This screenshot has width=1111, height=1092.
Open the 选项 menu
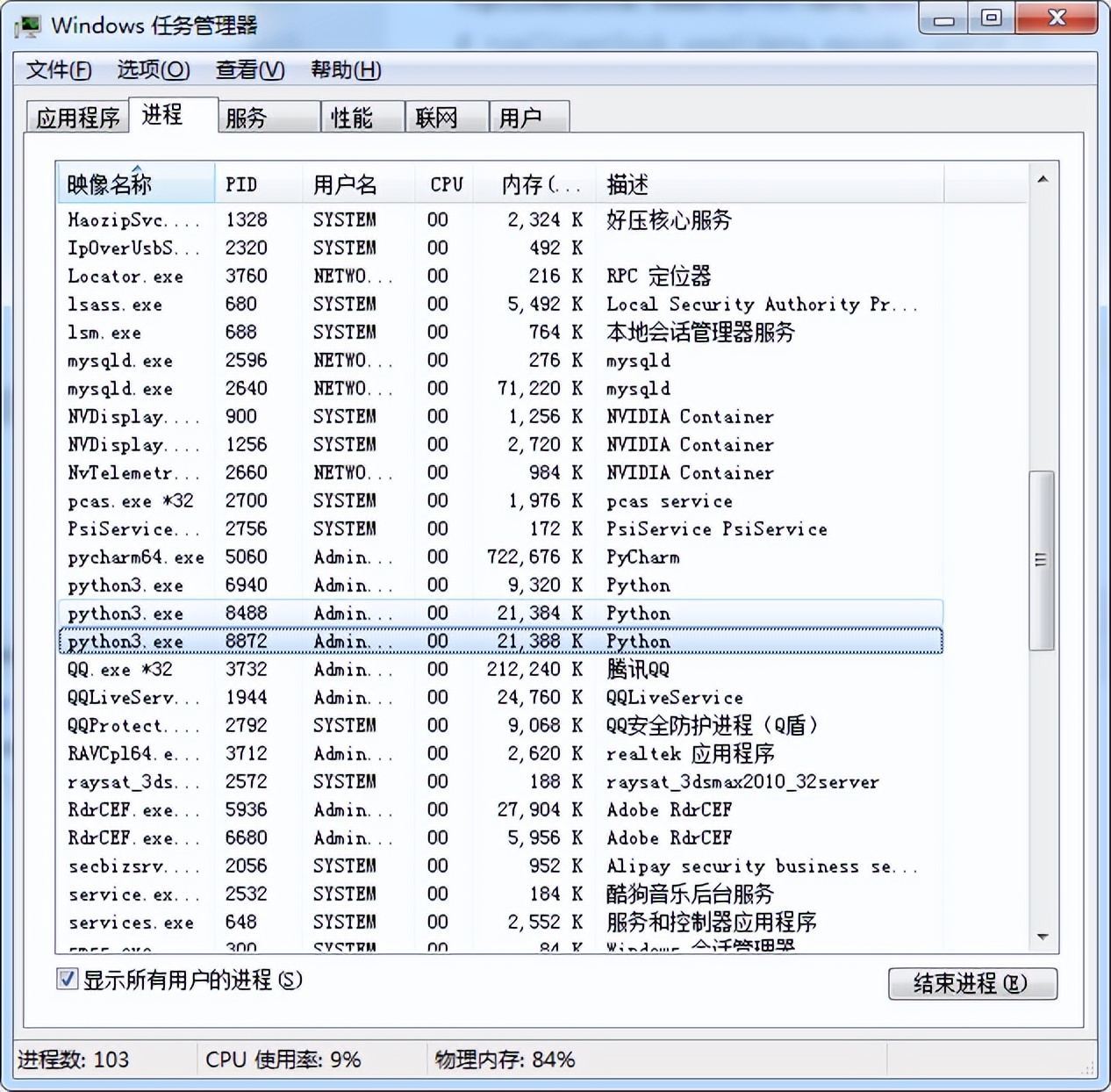tap(152, 69)
